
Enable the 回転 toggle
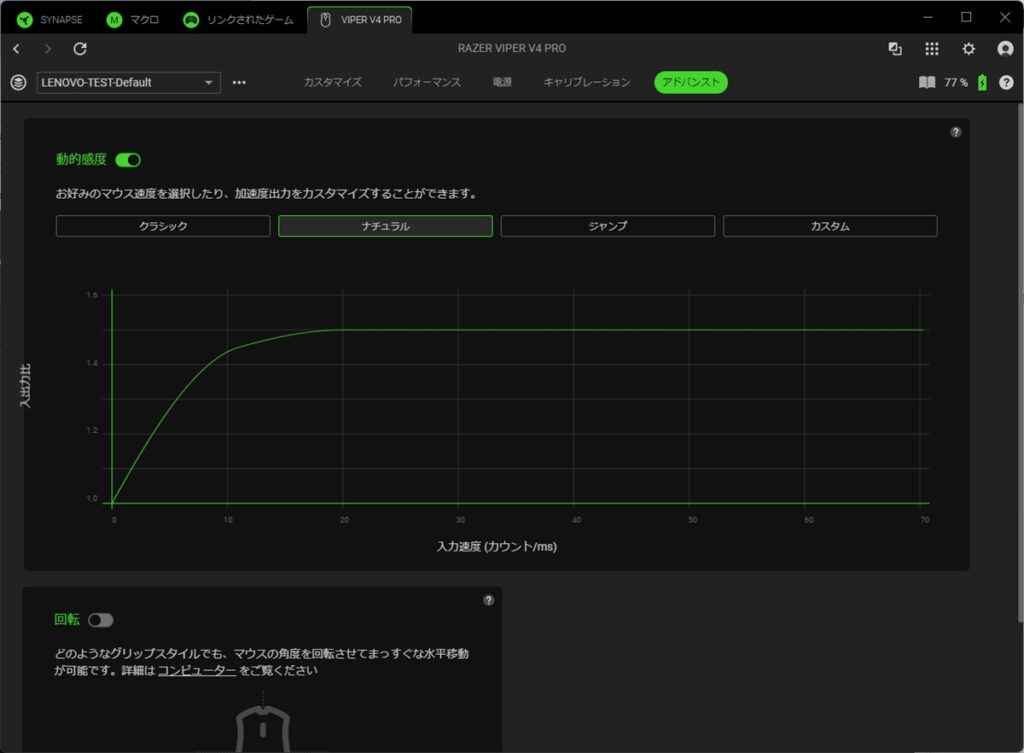100,620
